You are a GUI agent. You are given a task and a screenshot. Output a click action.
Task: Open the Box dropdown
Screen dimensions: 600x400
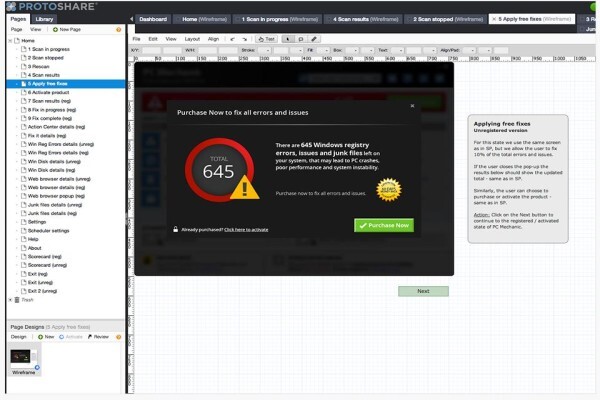click(x=352, y=50)
